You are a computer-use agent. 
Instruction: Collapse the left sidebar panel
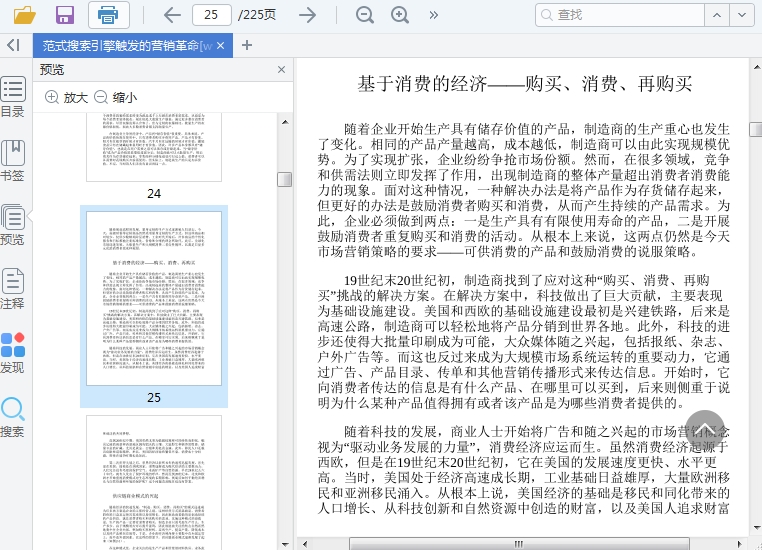coord(13,45)
